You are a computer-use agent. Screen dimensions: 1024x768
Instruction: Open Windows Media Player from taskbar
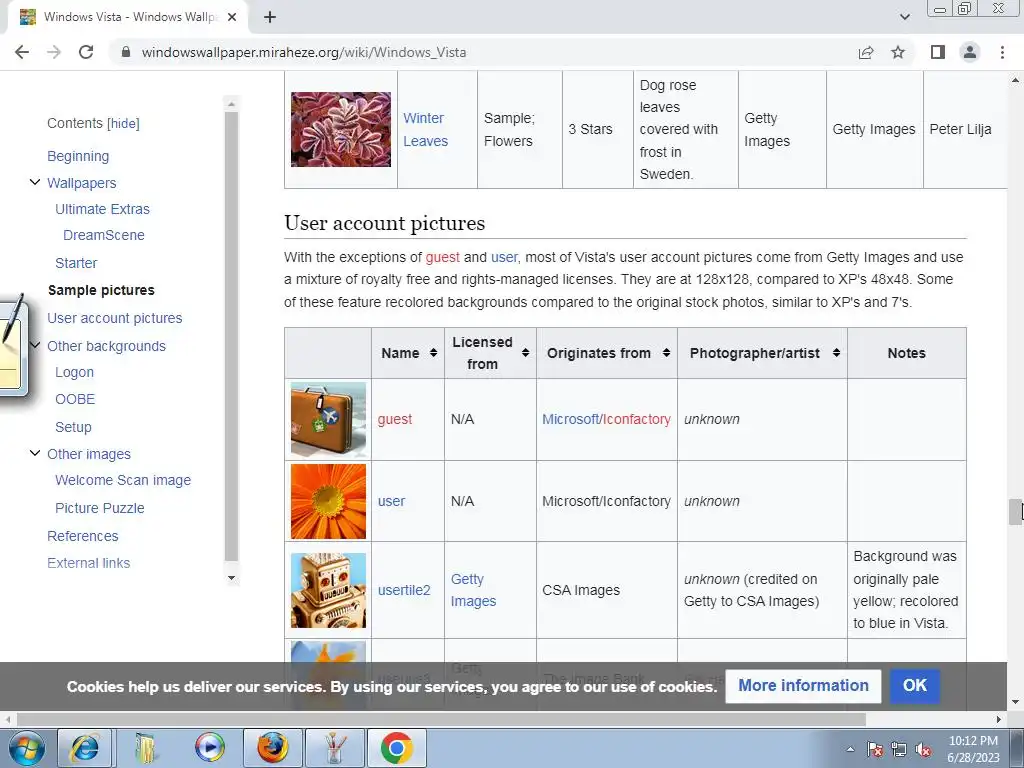[x=209, y=748]
